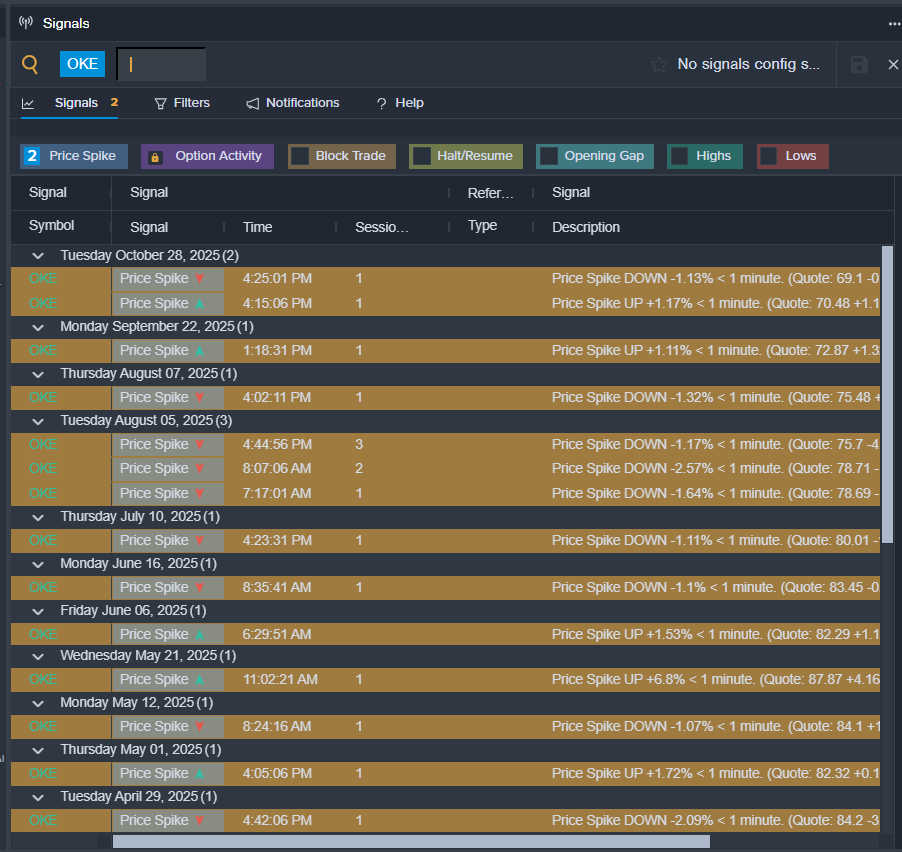Collapse the Tuesday August 05, 2025 group
The image size is (902, 852).
pyautogui.click(x=38, y=421)
